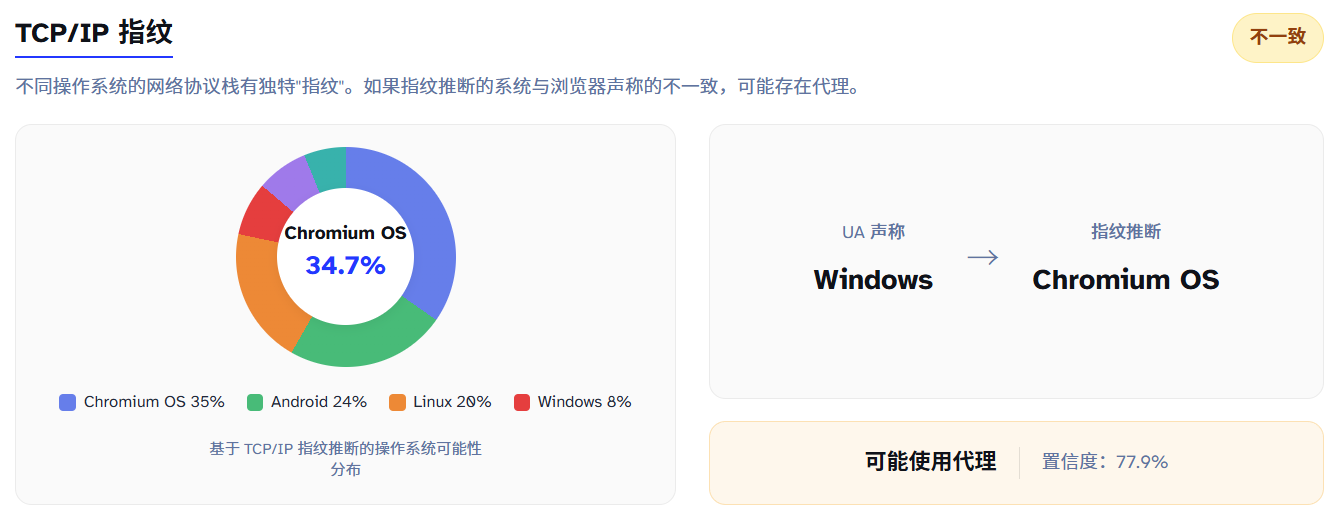The image size is (1337, 515).
Task: Click the arrow icon between Windows and Chromium OS
Action: (x=983, y=258)
